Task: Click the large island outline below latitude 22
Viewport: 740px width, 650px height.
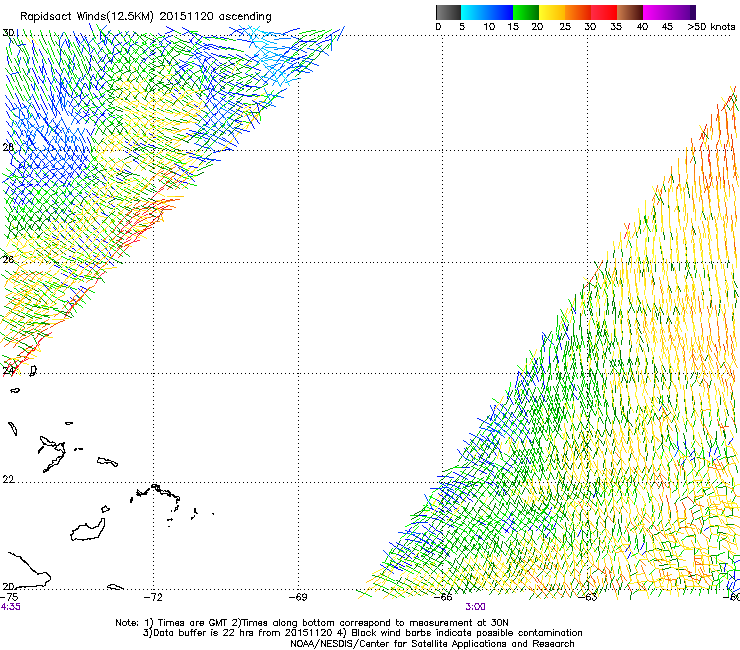Action: coord(88,530)
